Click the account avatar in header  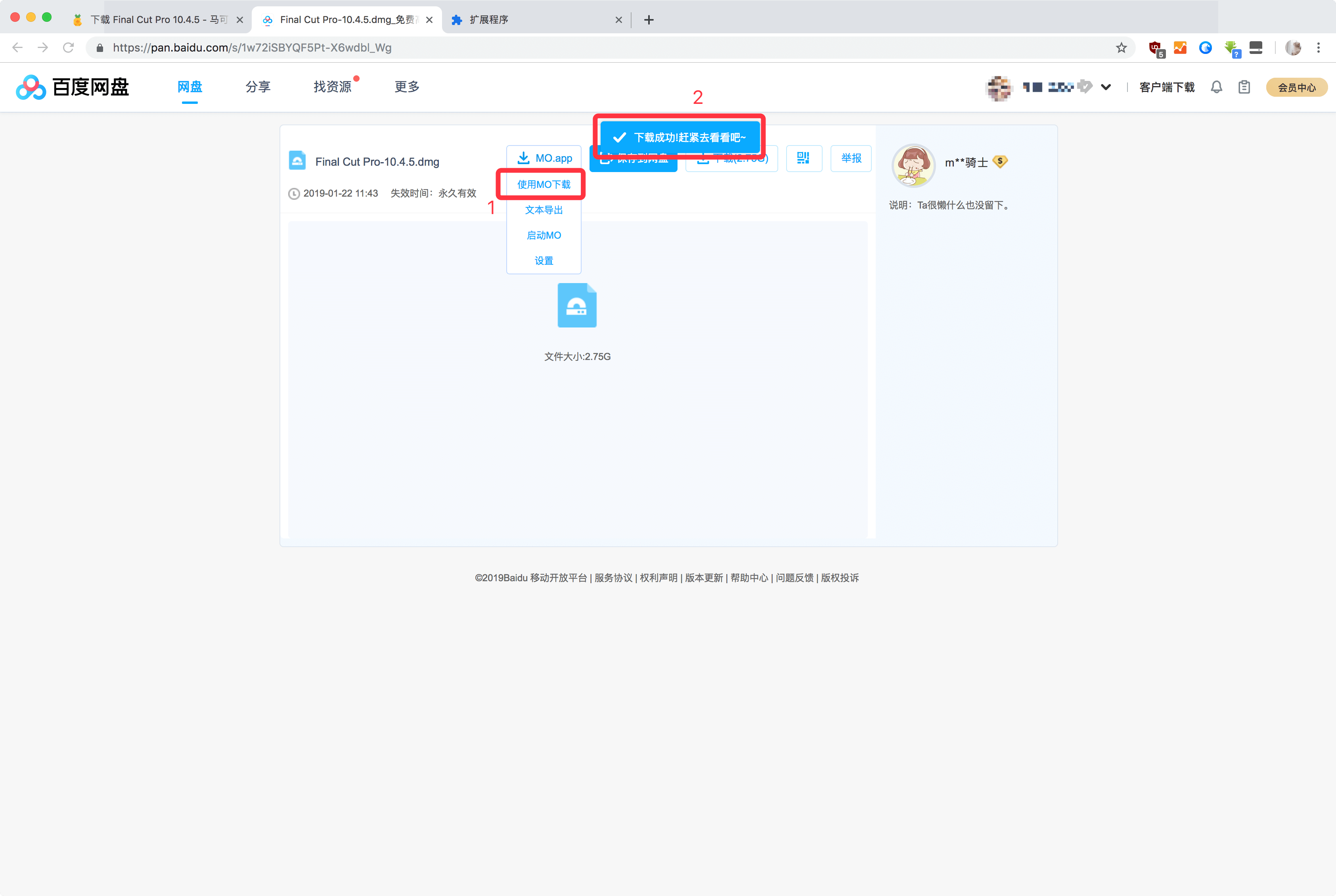coord(999,88)
